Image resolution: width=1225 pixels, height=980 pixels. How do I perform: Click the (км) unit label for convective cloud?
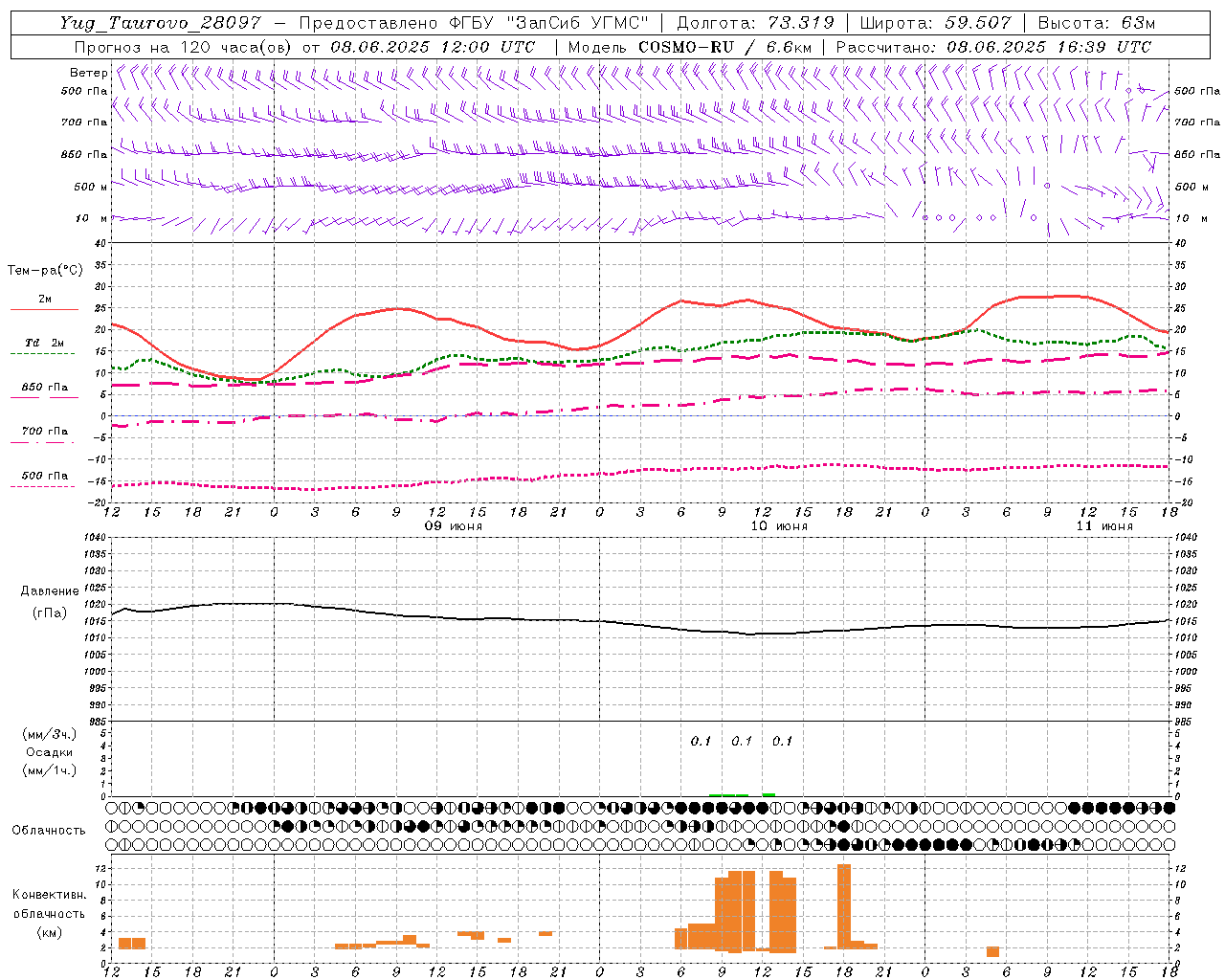coord(50,931)
